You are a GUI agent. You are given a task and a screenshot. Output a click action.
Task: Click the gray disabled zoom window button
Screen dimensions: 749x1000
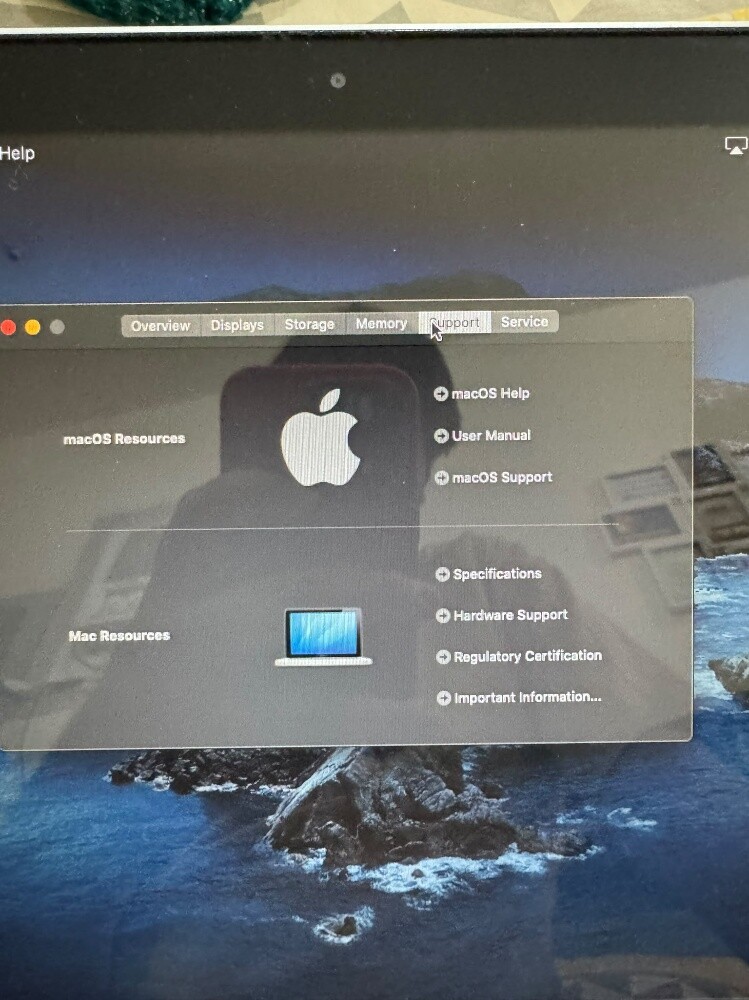57,327
